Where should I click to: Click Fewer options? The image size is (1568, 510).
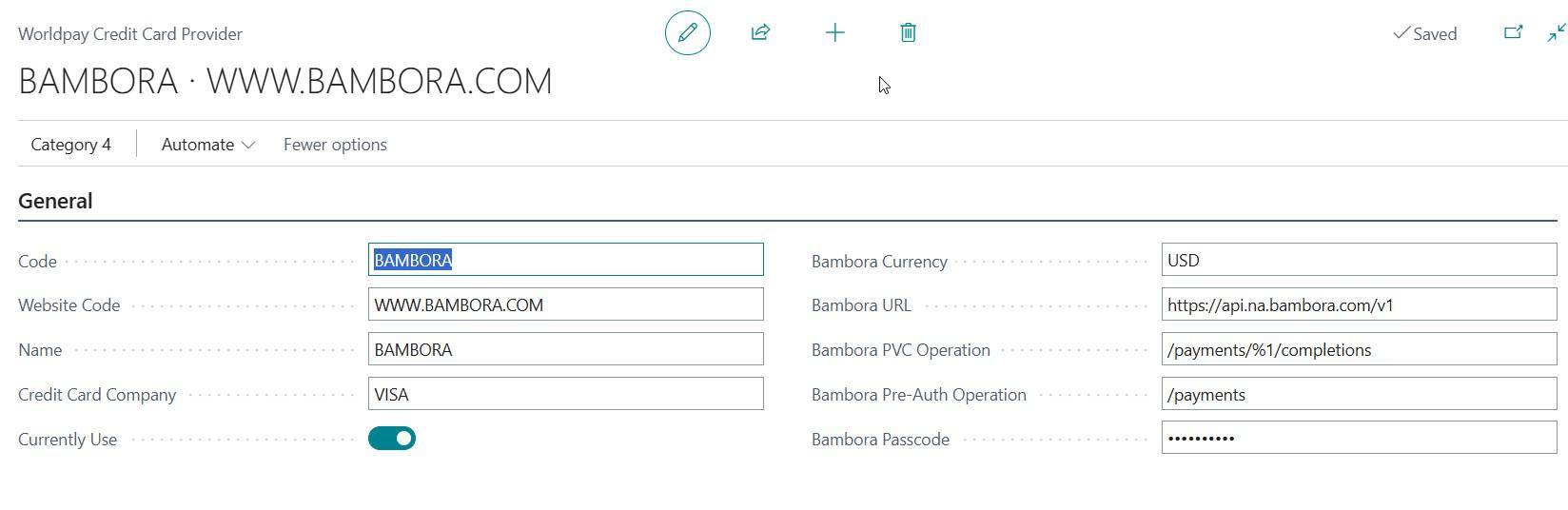335,145
